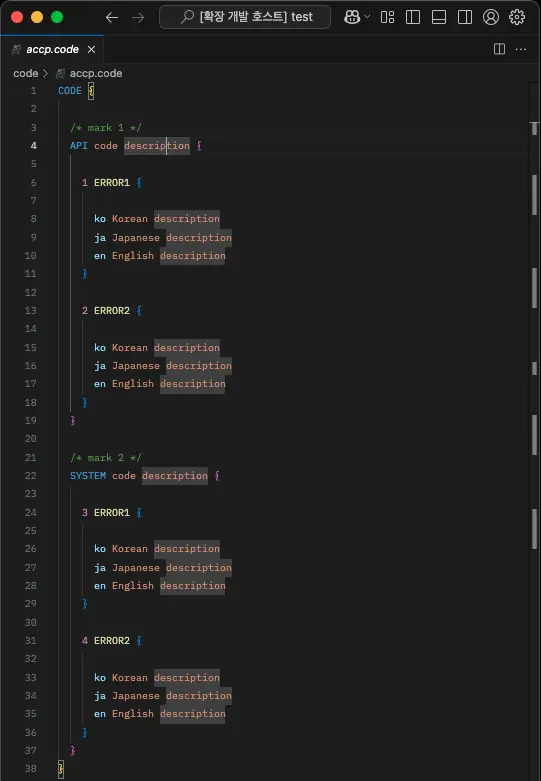Open the Manage settings gear
Screen dimensions: 541x781
click(517, 17)
